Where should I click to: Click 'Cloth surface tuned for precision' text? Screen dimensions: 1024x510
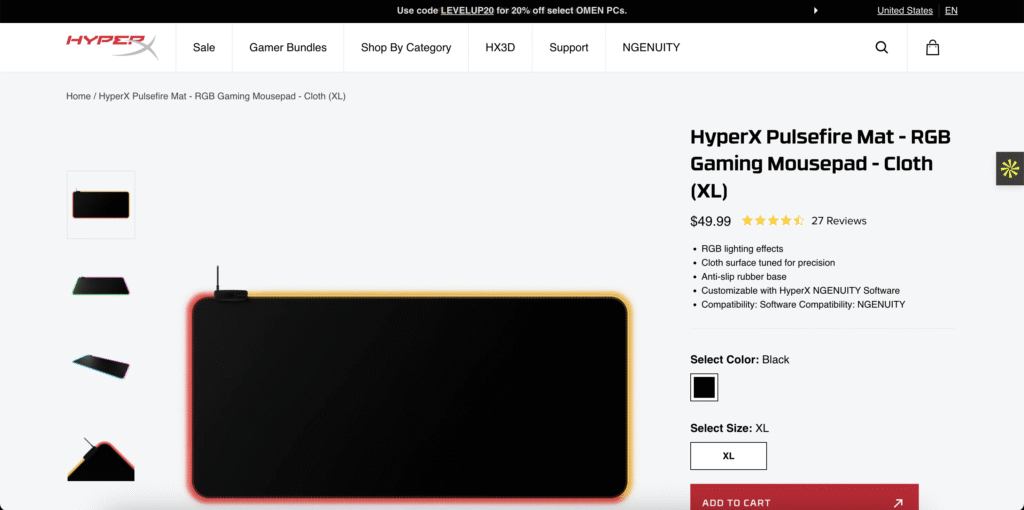pyautogui.click(x=768, y=263)
